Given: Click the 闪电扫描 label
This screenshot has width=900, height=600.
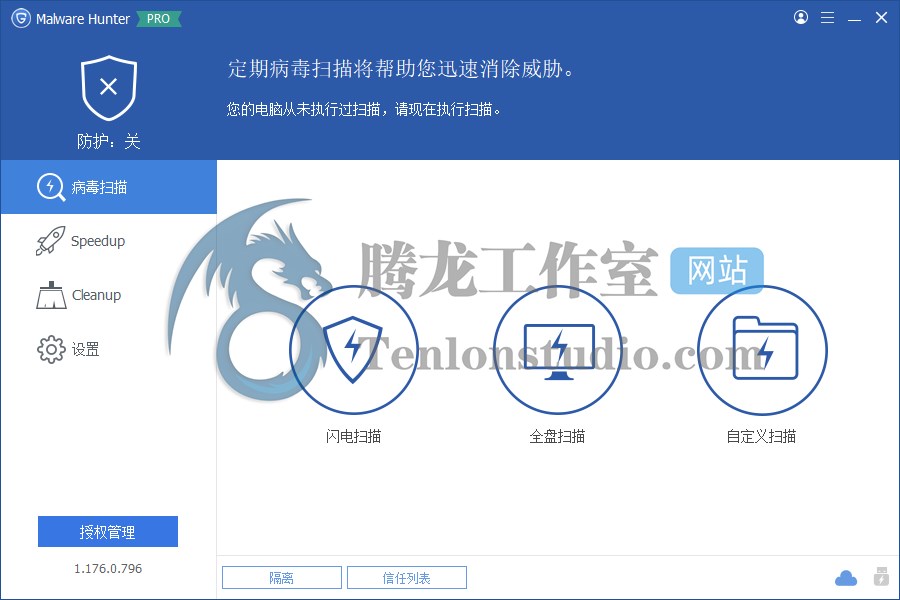Looking at the screenshot, I should (354, 436).
